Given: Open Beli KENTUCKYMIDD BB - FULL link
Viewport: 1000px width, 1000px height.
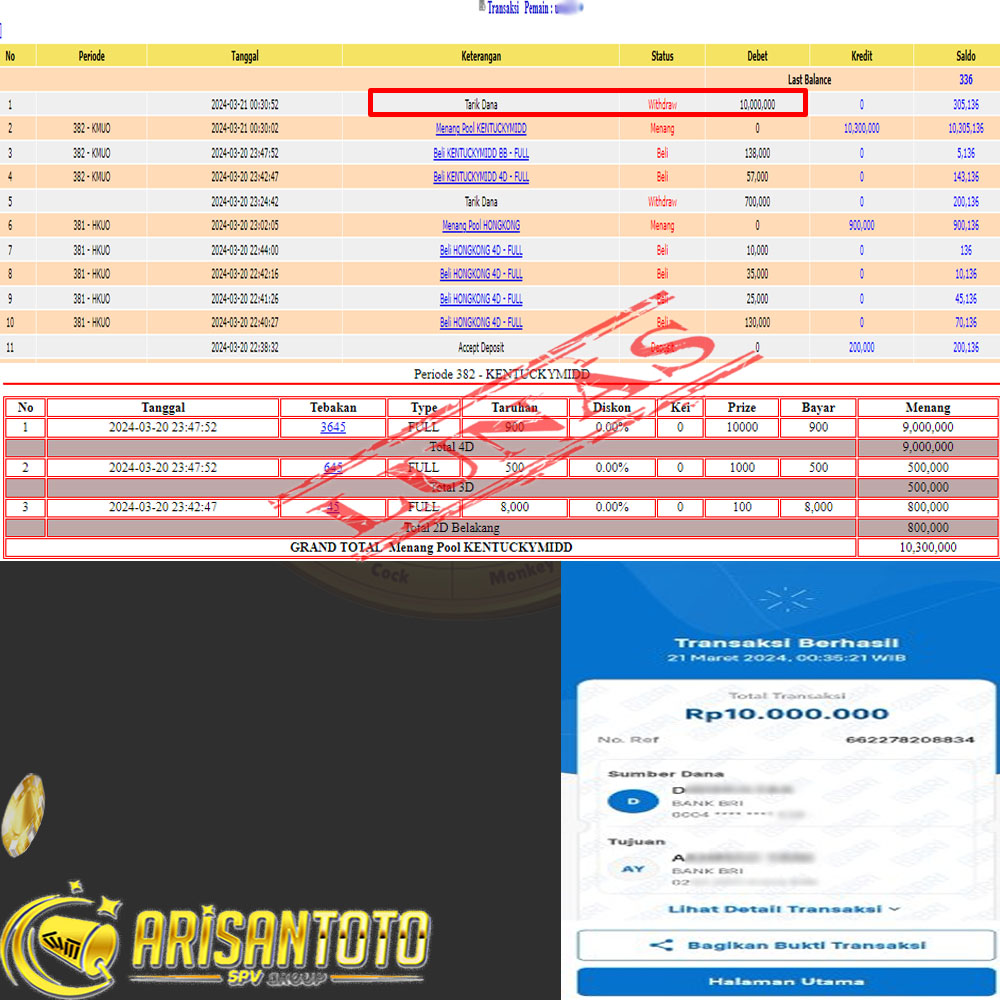Looking at the screenshot, I should [481, 153].
